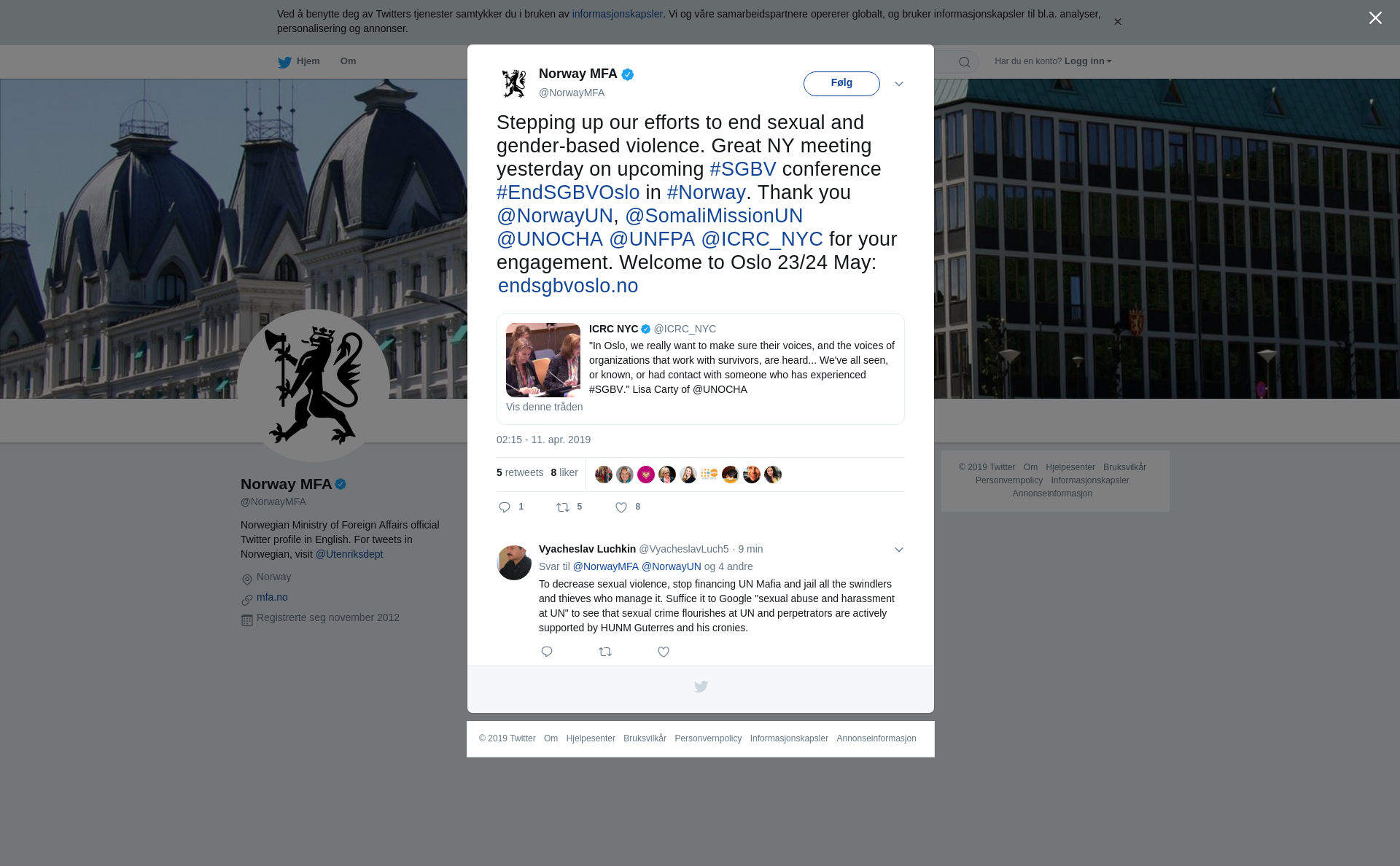Screen dimensions: 1400x866
Task: Open Vyacheslav Luchkin's profile avatar
Action: click(x=514, y=563)
